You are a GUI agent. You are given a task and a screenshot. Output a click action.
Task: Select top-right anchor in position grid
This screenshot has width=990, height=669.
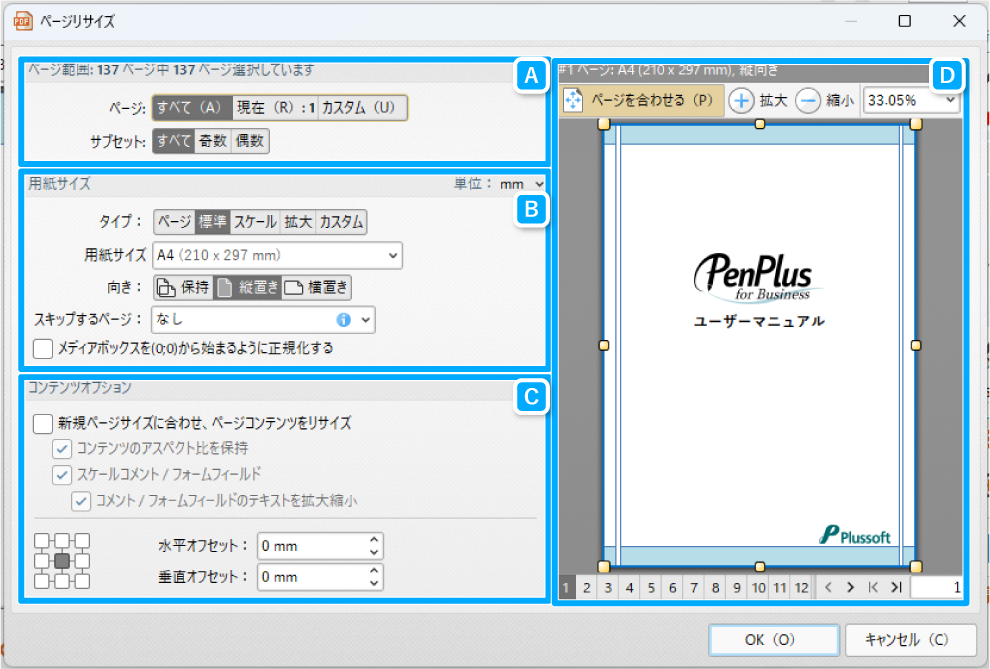(82, 541)
